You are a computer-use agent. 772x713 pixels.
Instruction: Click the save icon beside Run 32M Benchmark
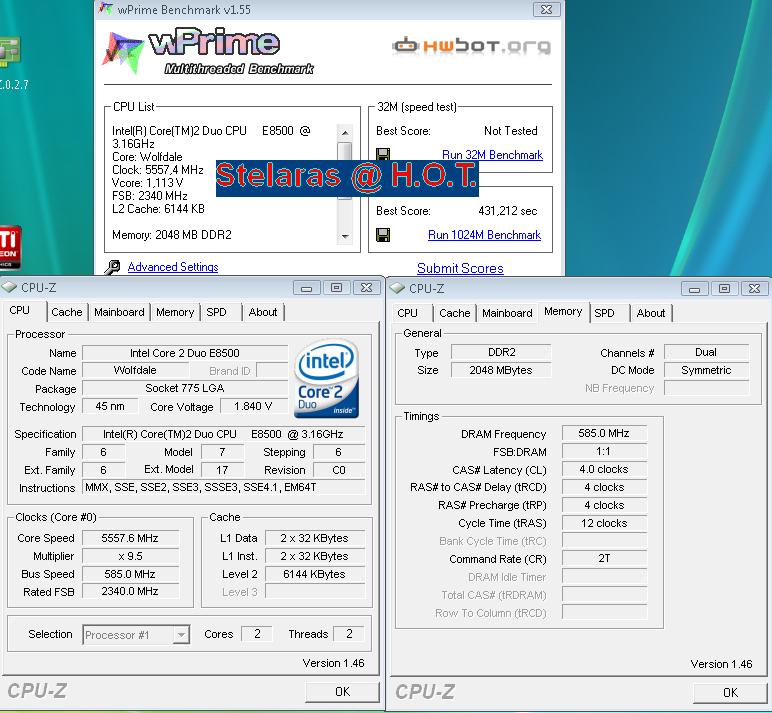(383, 154)
